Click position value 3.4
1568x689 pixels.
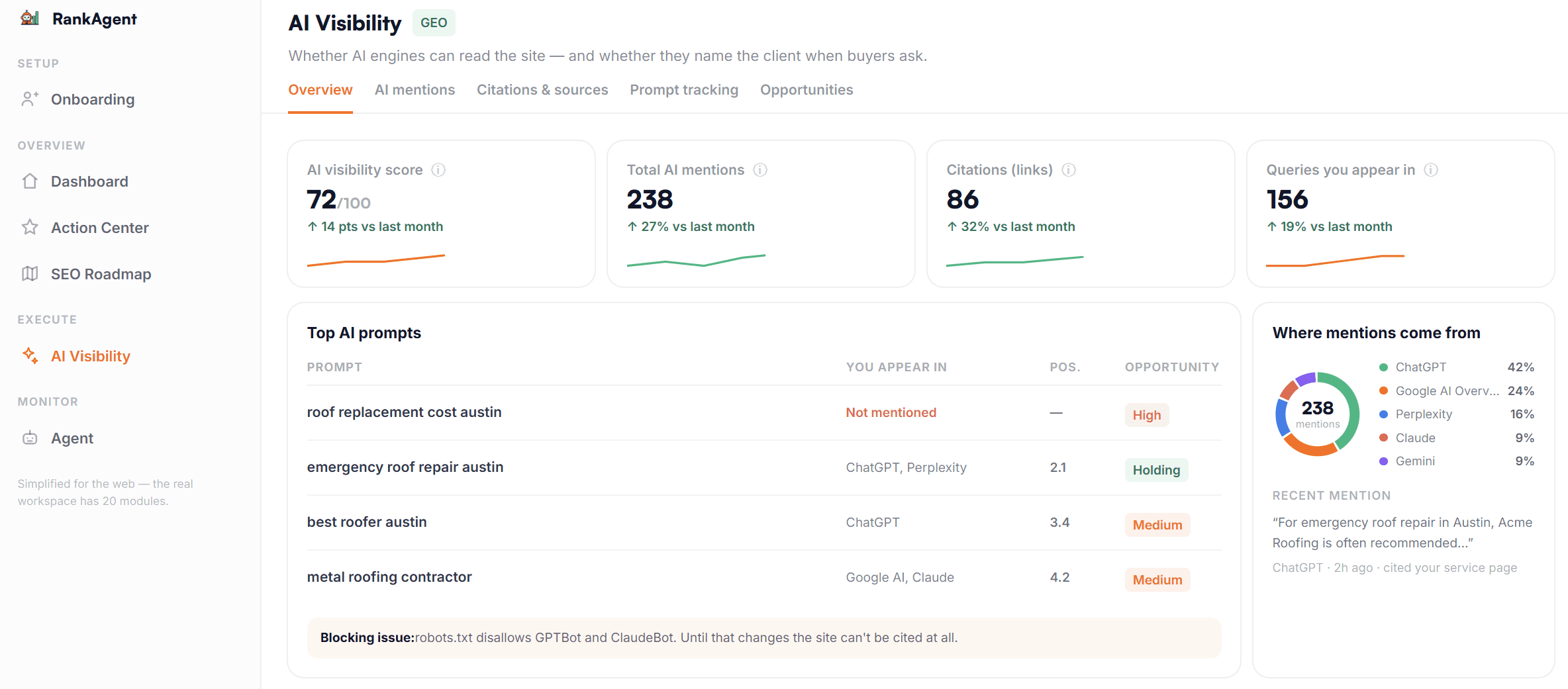pos(1059,522)
